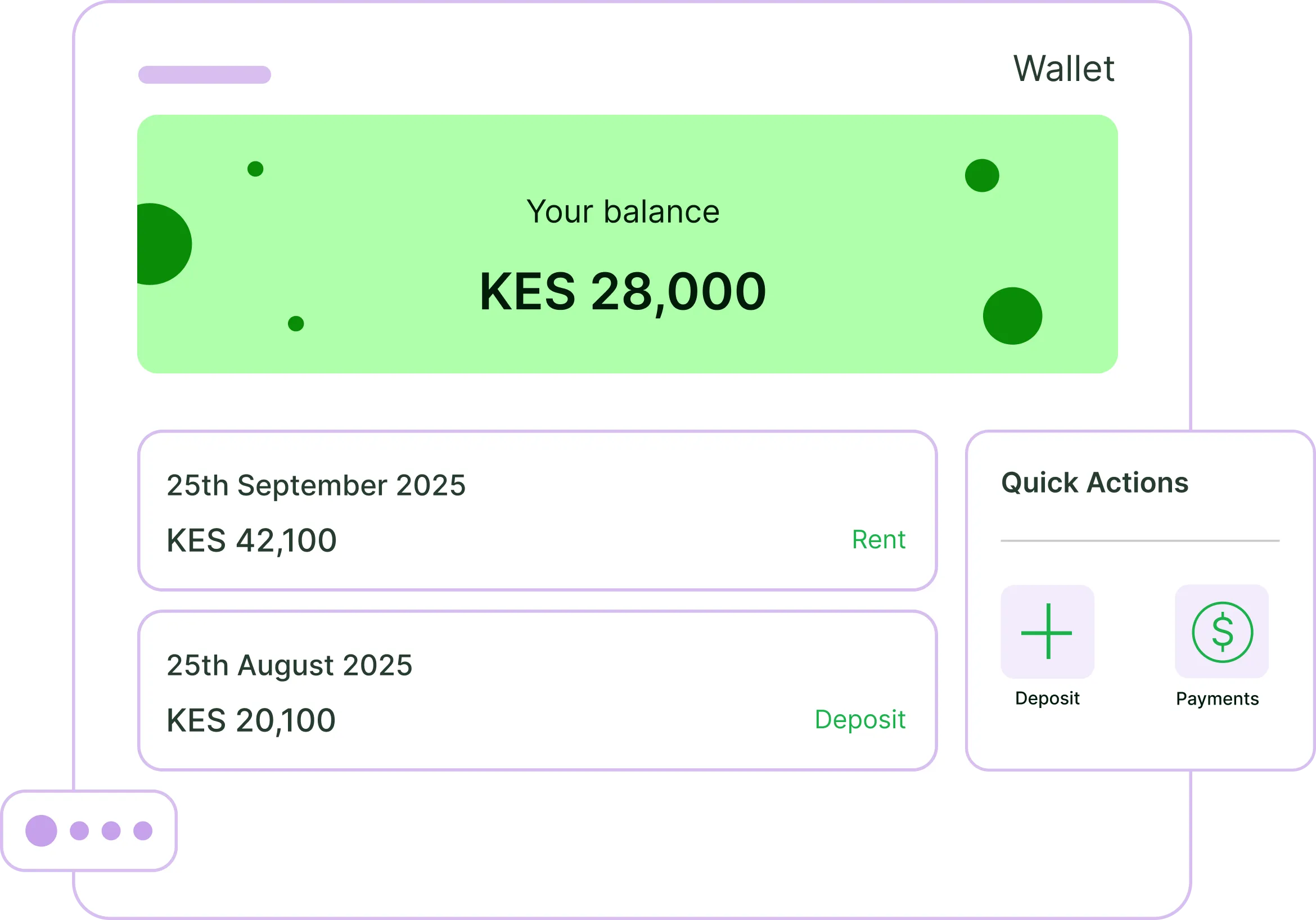Click the KES 42,100 amount
1316x920 pixels.
point(251,540)
